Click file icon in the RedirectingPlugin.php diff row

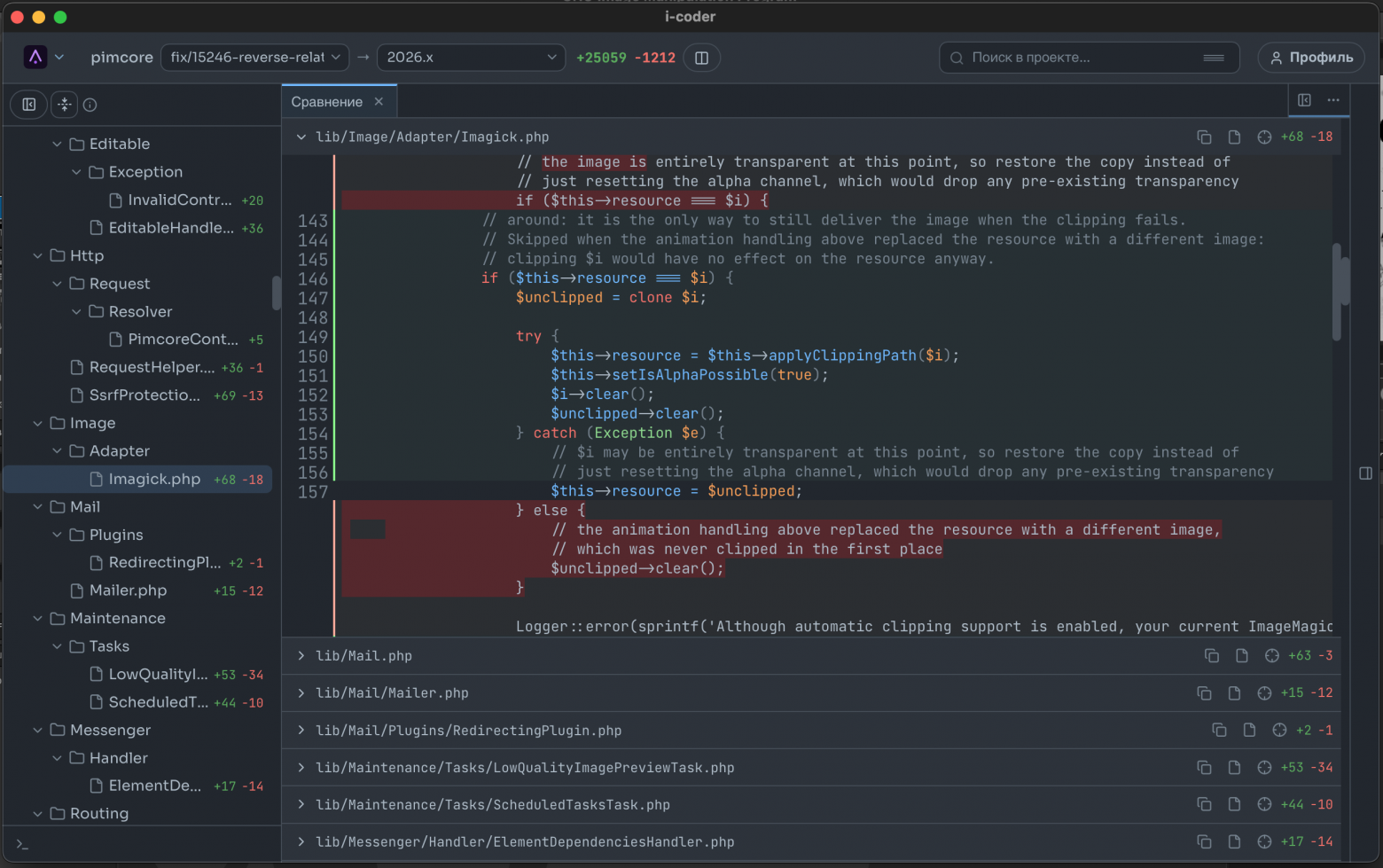point(1249,730)
